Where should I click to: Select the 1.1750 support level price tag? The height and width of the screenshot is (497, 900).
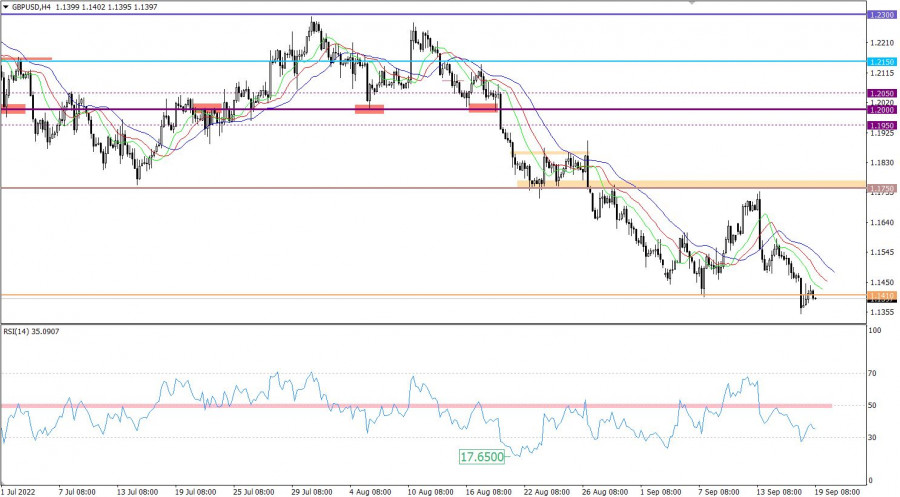point(881,188)
